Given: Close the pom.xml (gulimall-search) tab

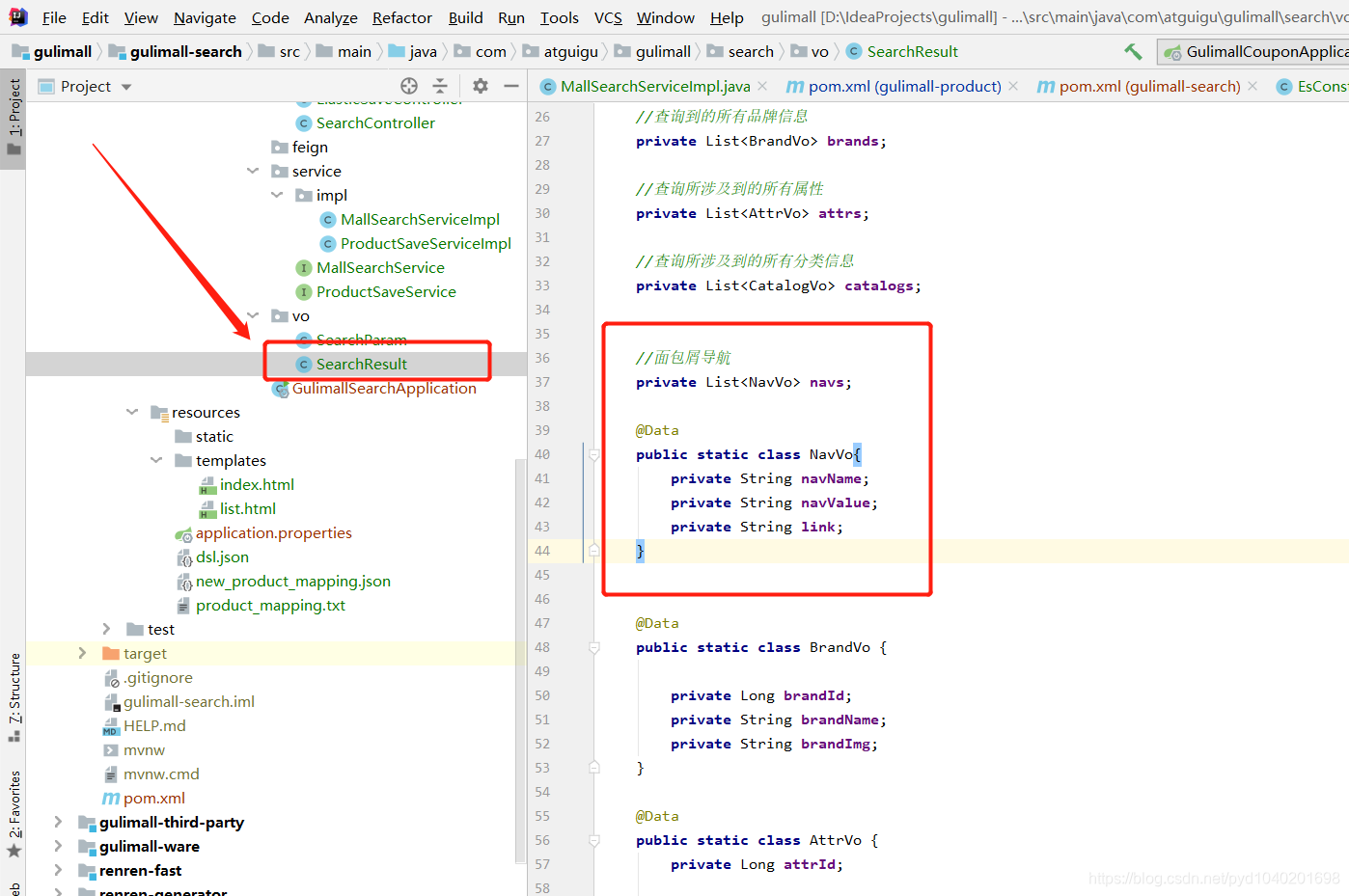Looking at the screenshot, I should point(1253,86).
